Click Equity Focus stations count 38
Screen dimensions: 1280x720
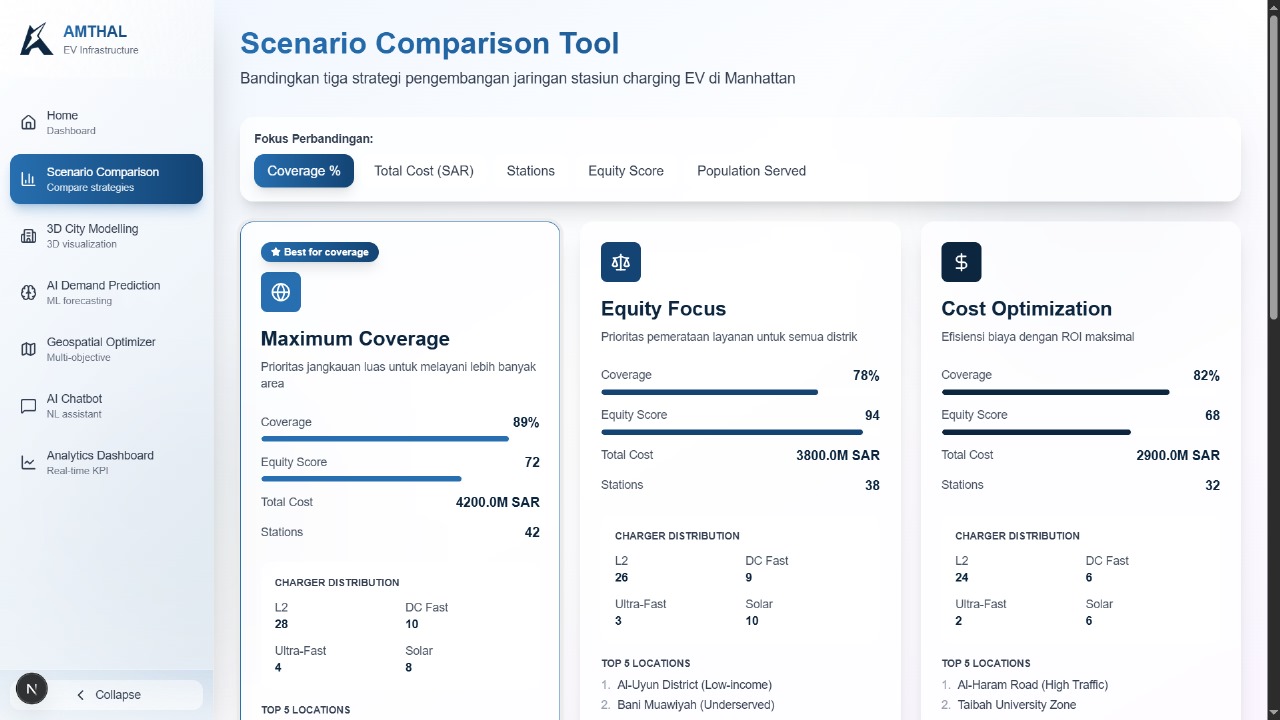point(872,485)
